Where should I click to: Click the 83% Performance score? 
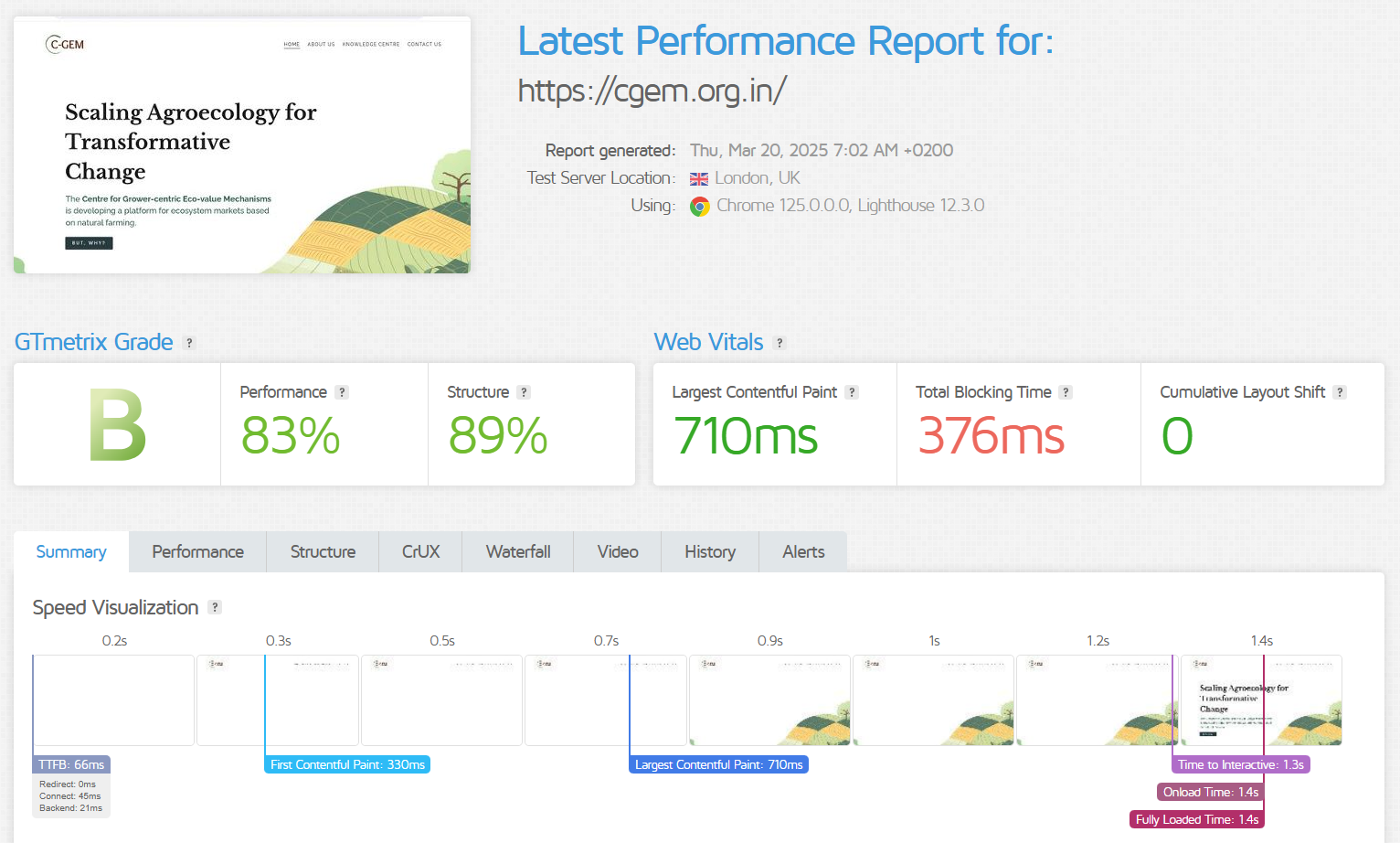[x=291, y=435]
